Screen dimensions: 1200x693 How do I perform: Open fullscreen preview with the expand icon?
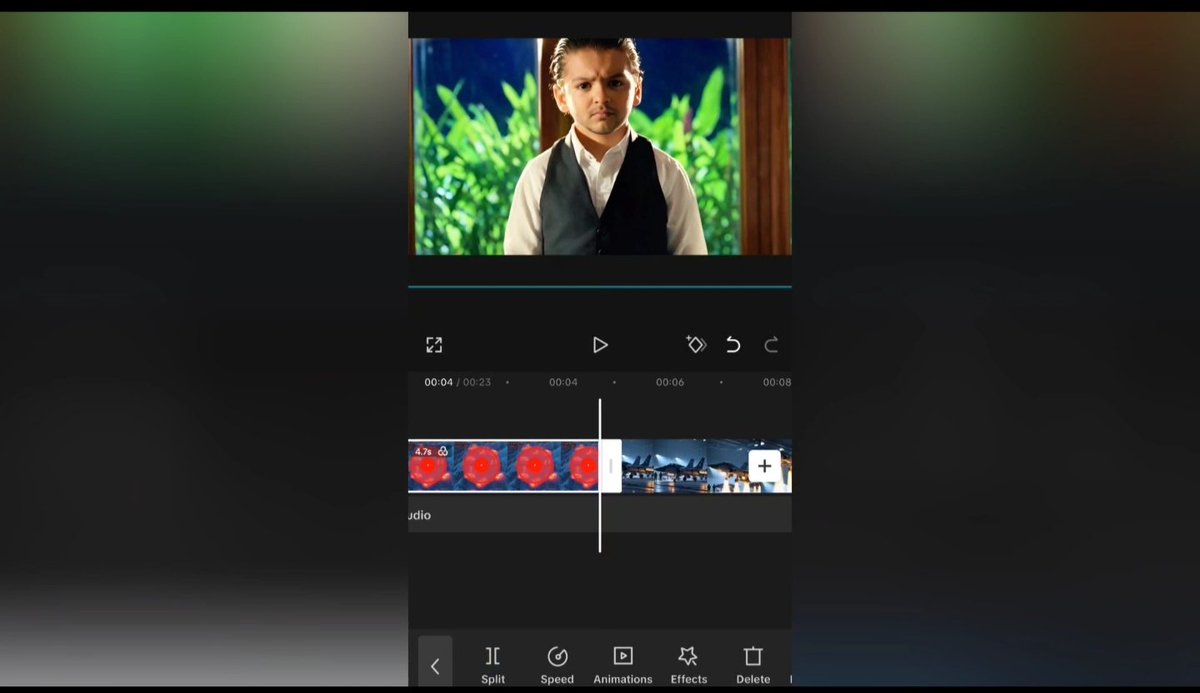point(434,345)
